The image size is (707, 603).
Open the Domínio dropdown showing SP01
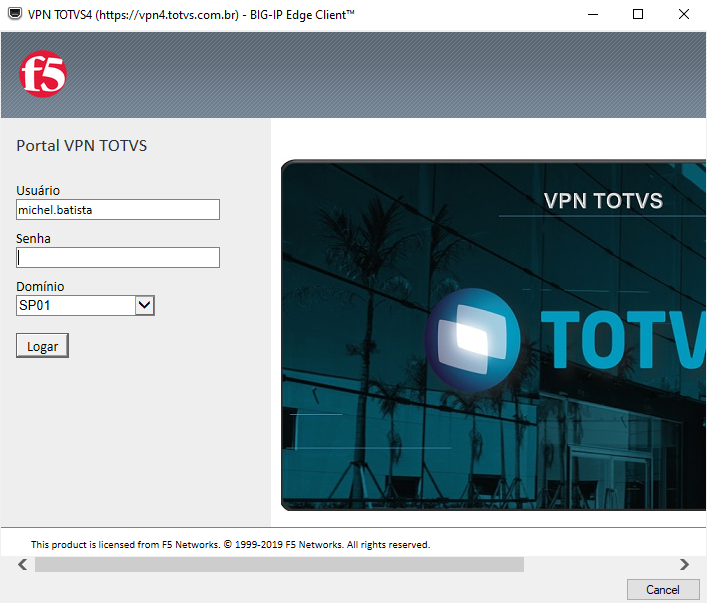click(x=85, y=305)
